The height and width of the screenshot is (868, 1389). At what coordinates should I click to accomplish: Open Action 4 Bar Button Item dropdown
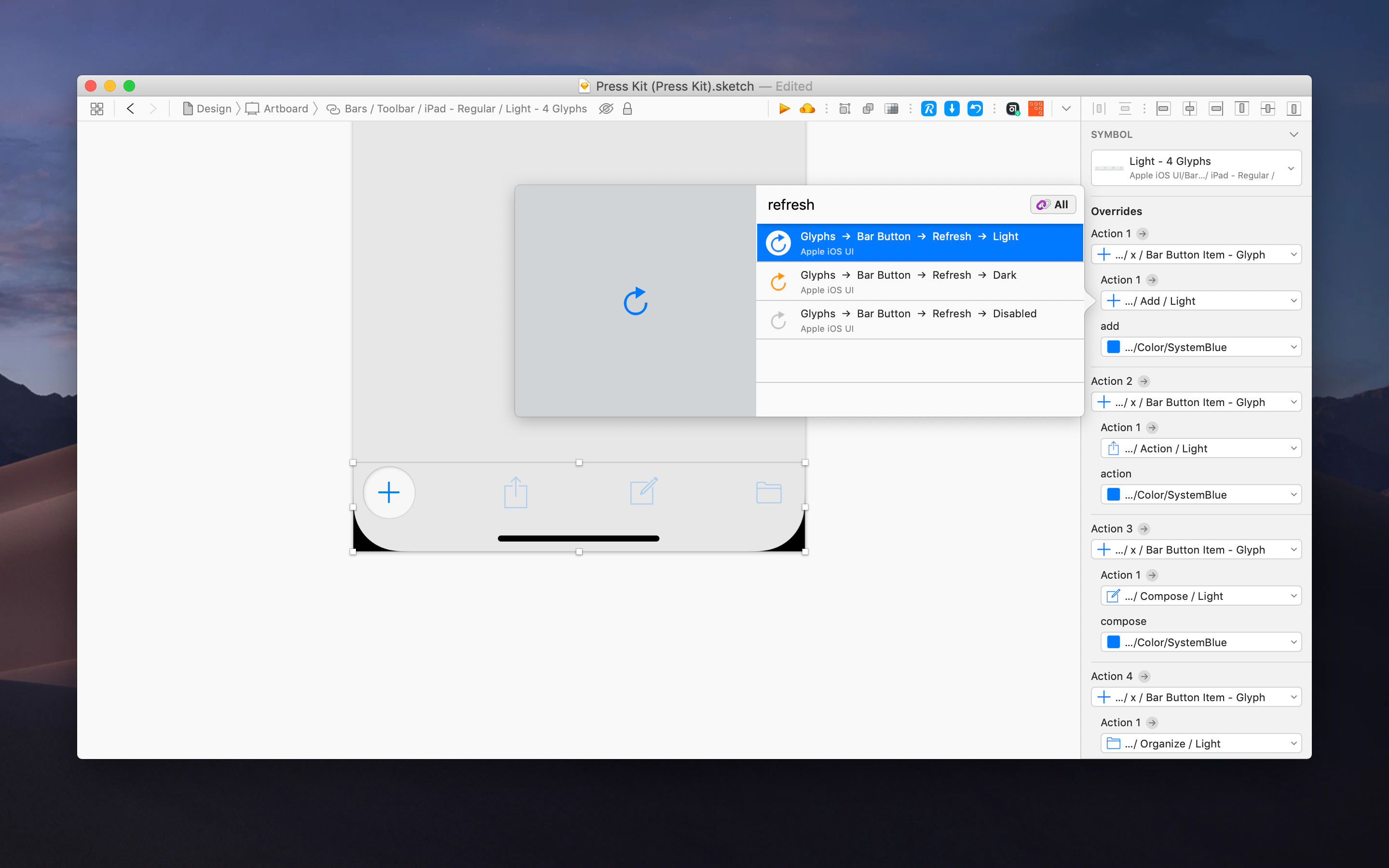click(x=1196, y=697)
